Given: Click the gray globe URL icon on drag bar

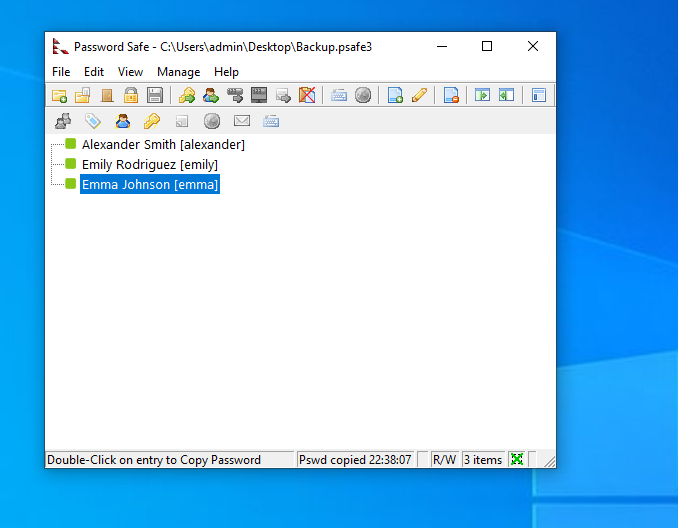Looking at the screenshot, I should click(212, 121).
